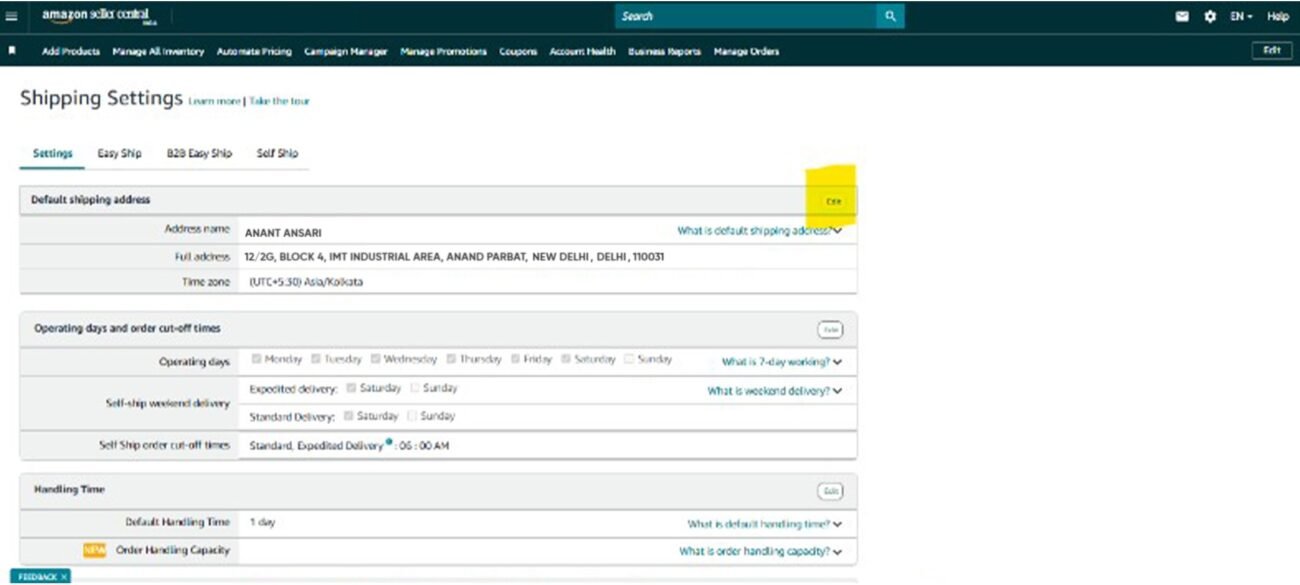Click the time zone value Asia/Kolkata
The width and height of the screenshot is (1300, 585).
(306, 282)
